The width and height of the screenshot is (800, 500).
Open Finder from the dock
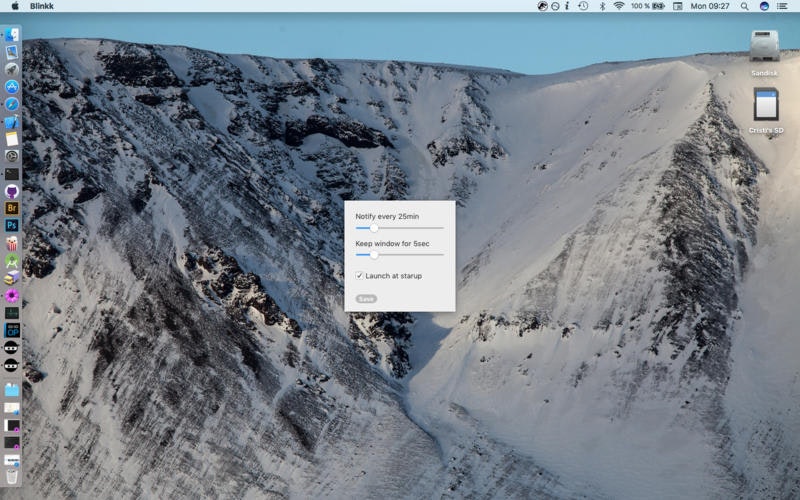pyautogui.click(x=12, y=35)
